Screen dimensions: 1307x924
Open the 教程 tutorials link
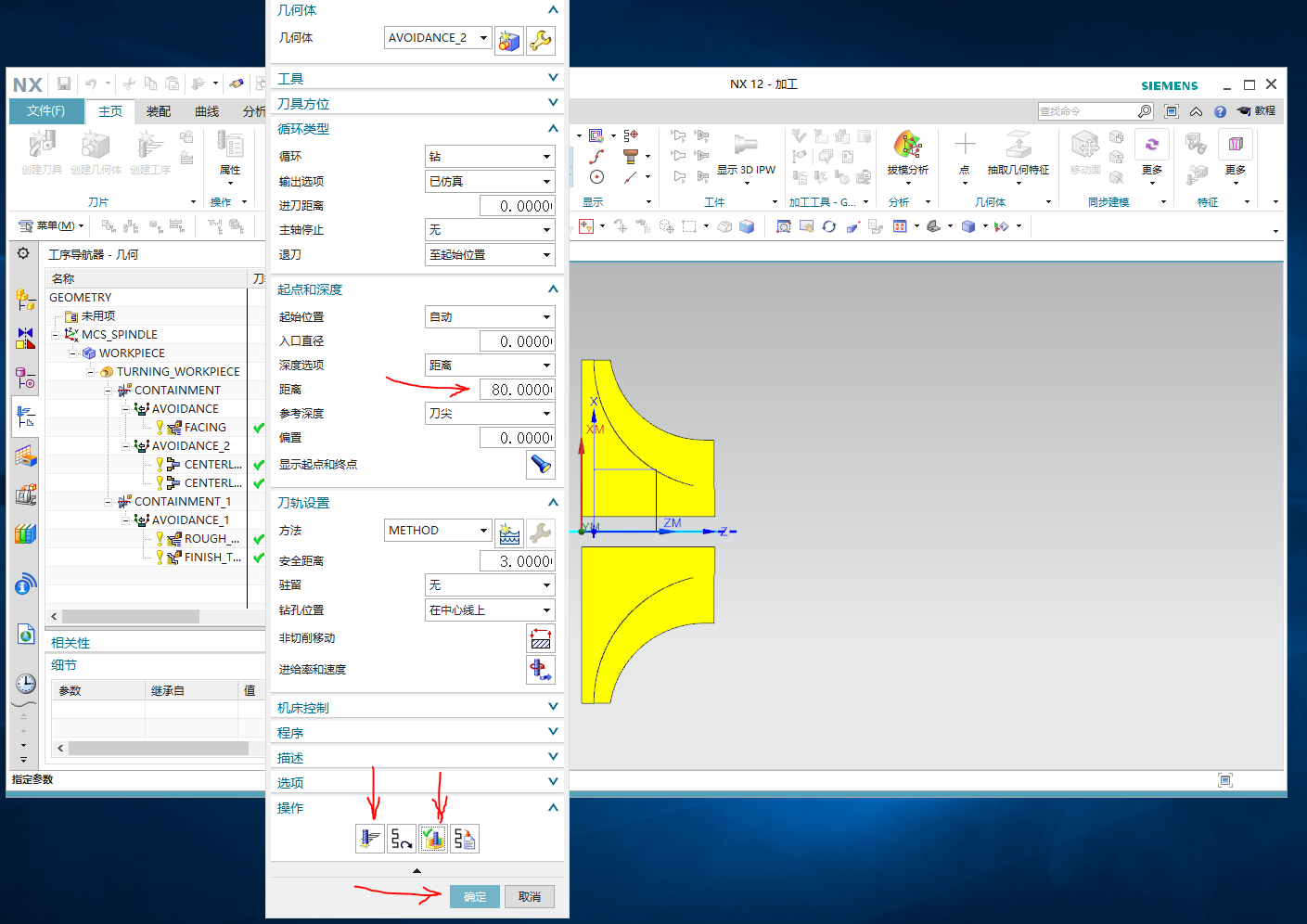coord(1257,111)
